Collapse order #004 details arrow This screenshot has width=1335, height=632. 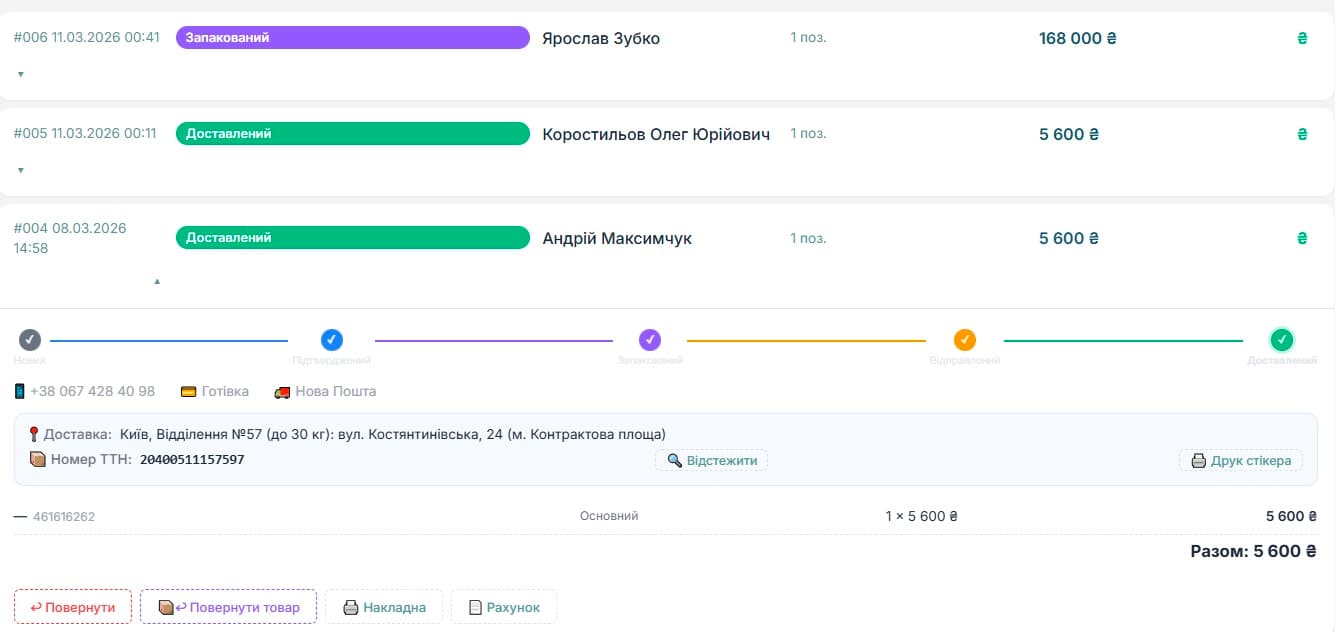[x=156, y=282]
